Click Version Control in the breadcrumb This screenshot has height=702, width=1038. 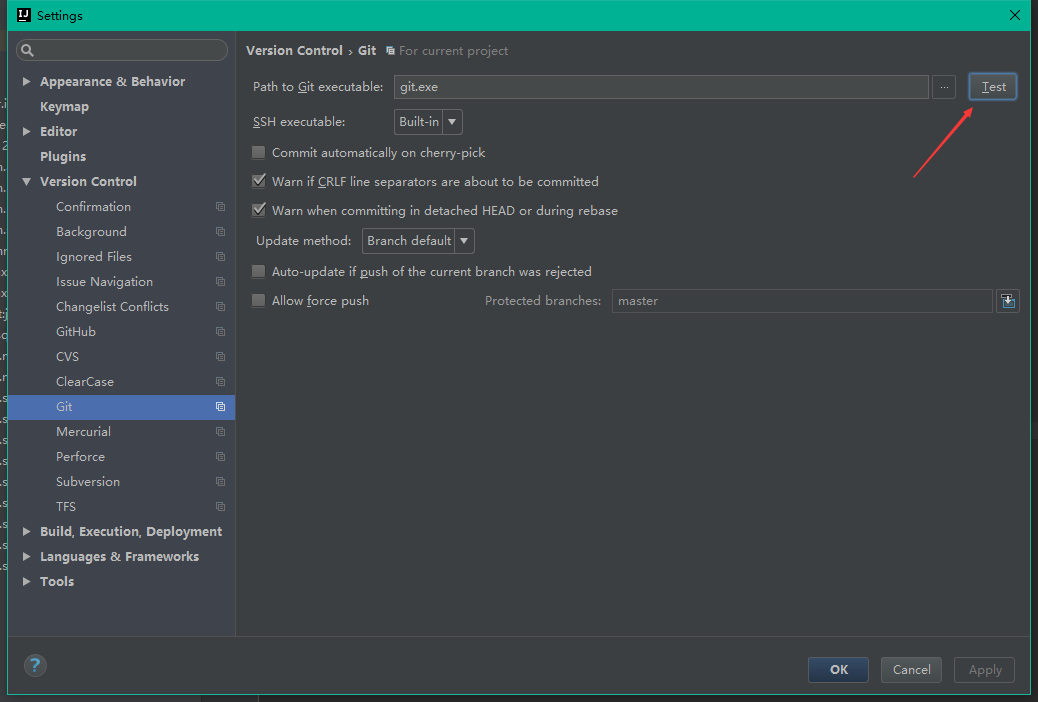[x=295, y=51]
